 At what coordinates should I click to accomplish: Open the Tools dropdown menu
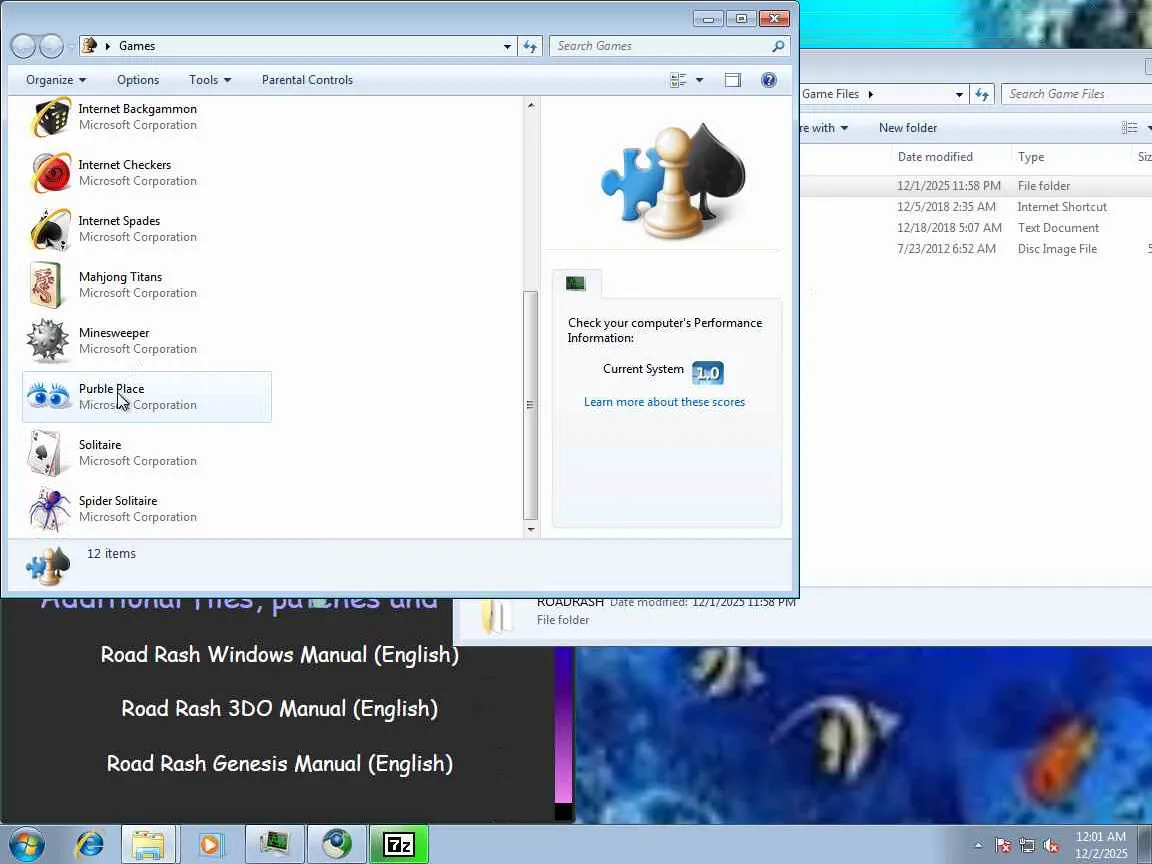(210, 80)
